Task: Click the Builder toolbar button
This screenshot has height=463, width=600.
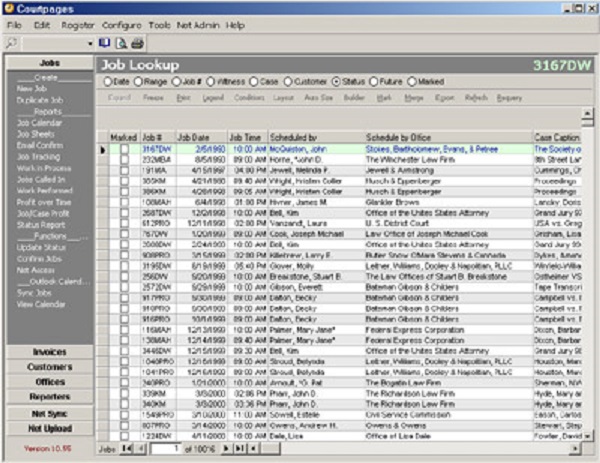Action: tap(354, 98)
